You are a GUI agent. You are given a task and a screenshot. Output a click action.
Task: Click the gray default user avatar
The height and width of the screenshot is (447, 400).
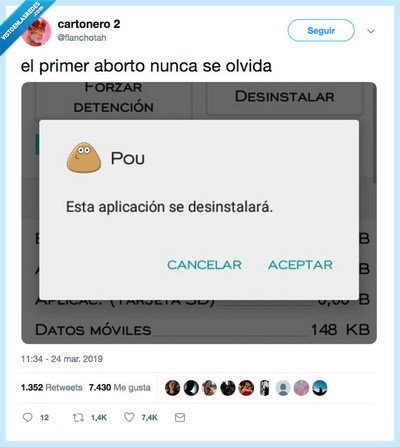[283, 388]
